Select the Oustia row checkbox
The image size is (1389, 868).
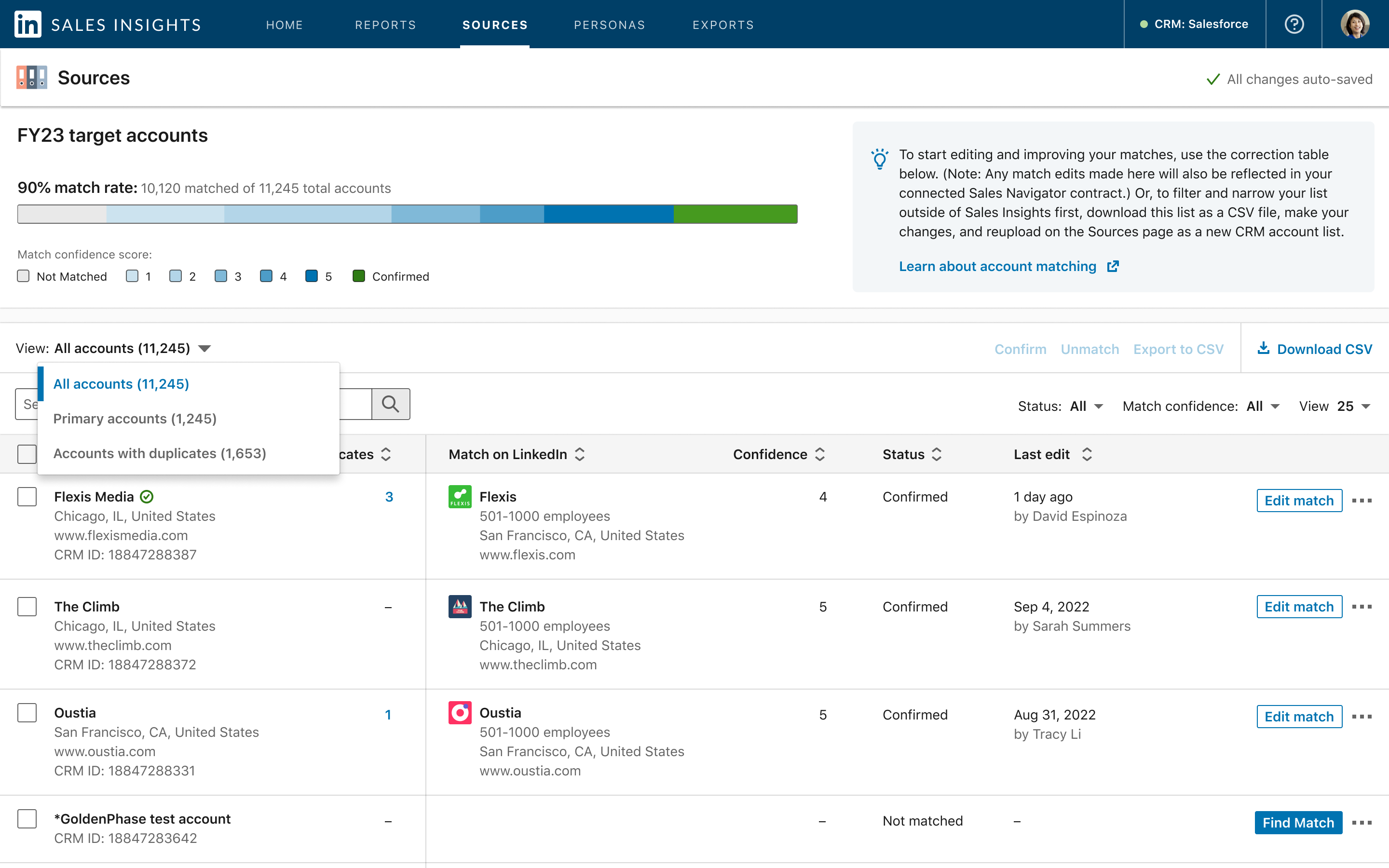click(27, 712)
